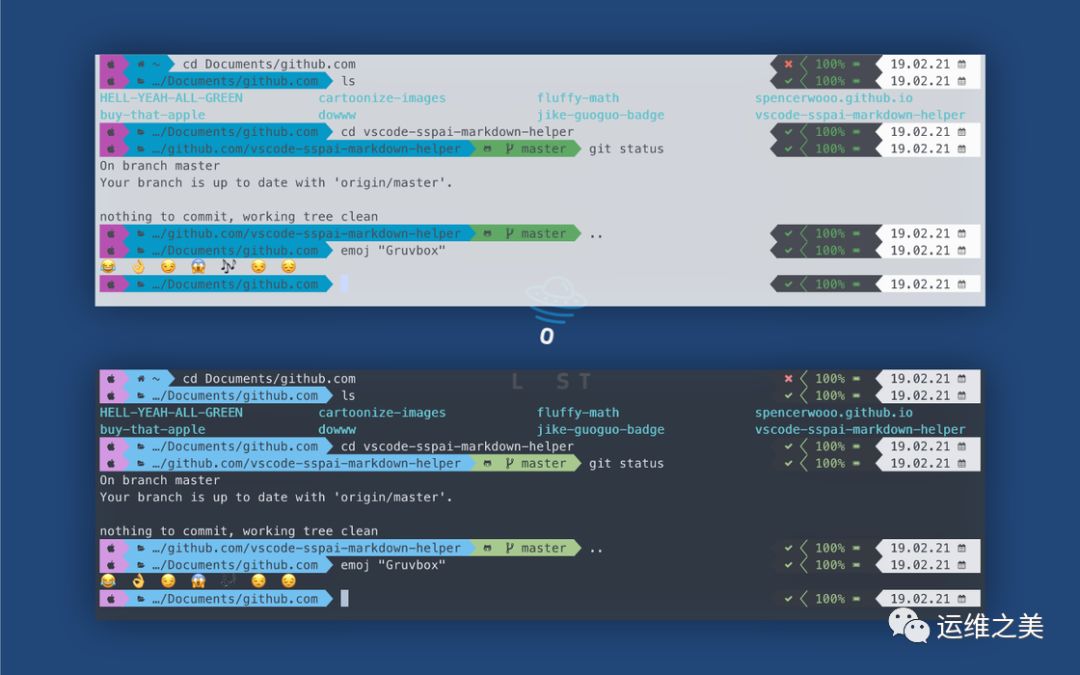Click the cursor on the light terminal's final prompt
This screenshot has height=675, width=1080.
coord(344,284)
